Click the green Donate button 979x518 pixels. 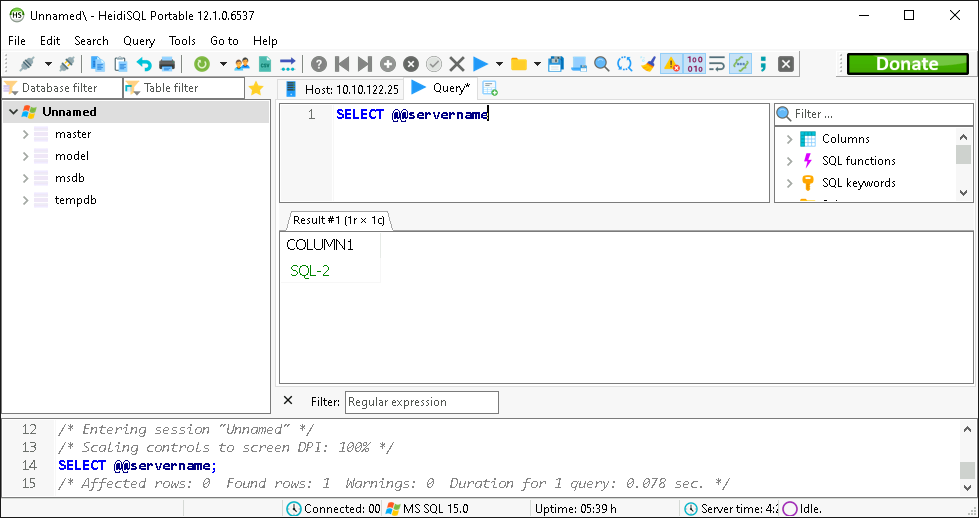pyautogui.click(x=907, y=64)
